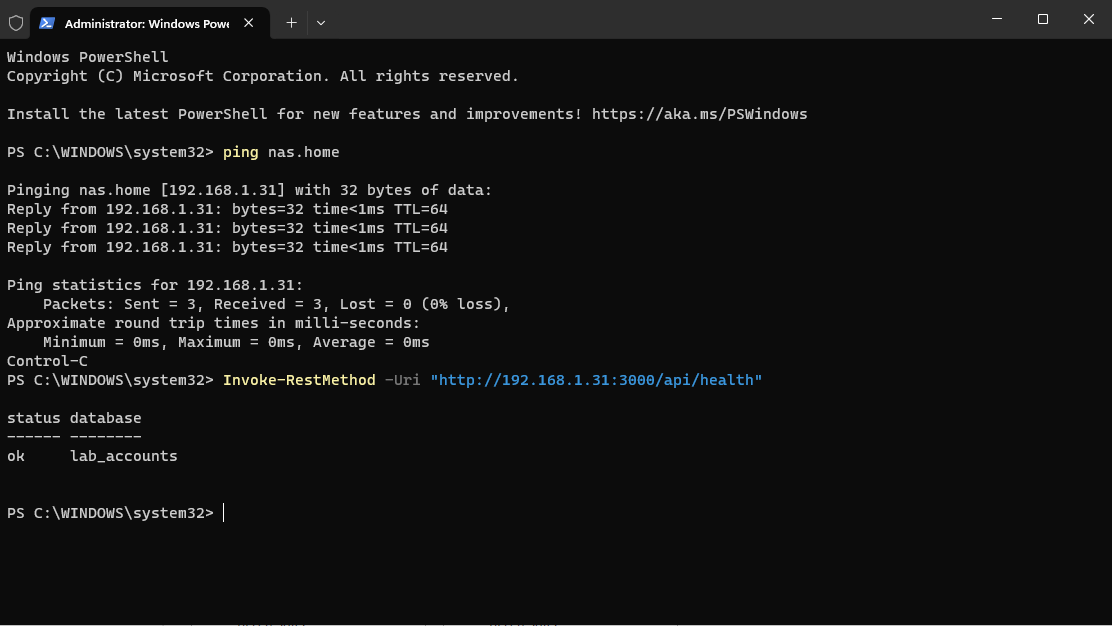Expand the new tab profiles dropdown
The width and height of the screenshot is (1112, 626).
321,23
